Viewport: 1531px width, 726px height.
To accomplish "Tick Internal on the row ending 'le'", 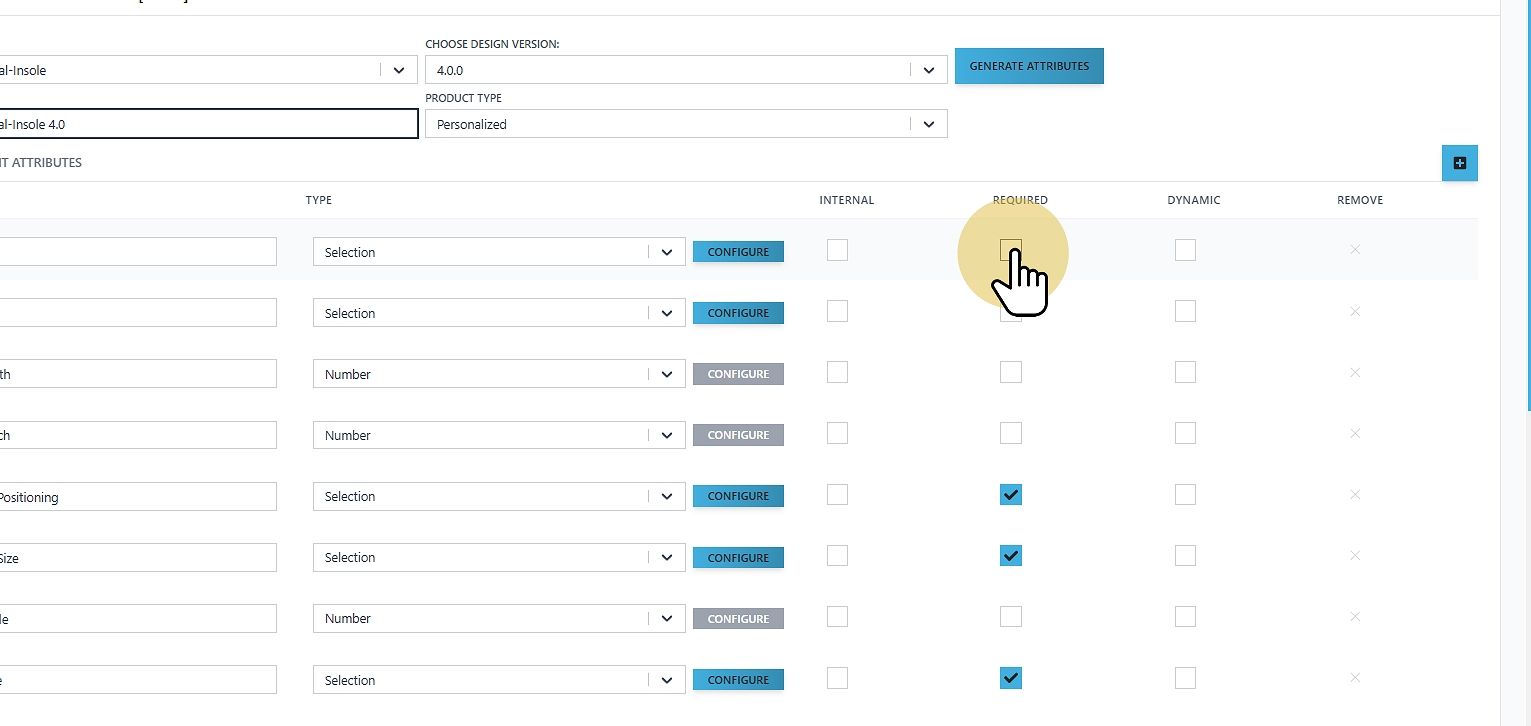I will click(x=837, y=617).
